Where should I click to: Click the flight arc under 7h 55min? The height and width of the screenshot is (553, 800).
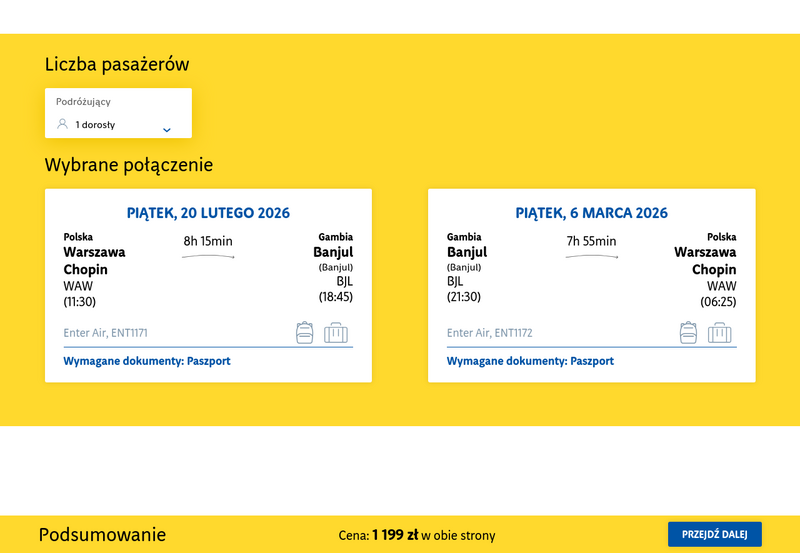[592, 257]
